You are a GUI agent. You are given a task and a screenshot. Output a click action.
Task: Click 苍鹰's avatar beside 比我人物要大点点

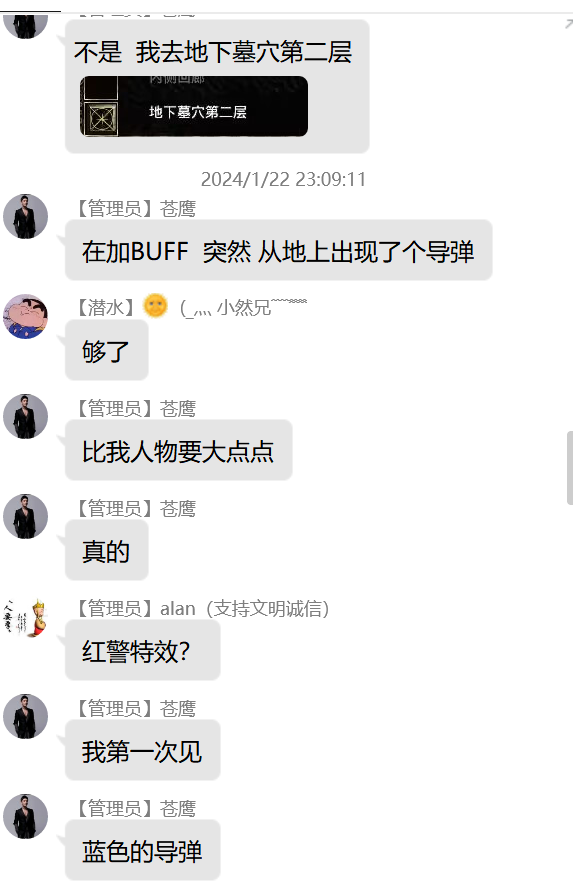click(x=25, y=417)
